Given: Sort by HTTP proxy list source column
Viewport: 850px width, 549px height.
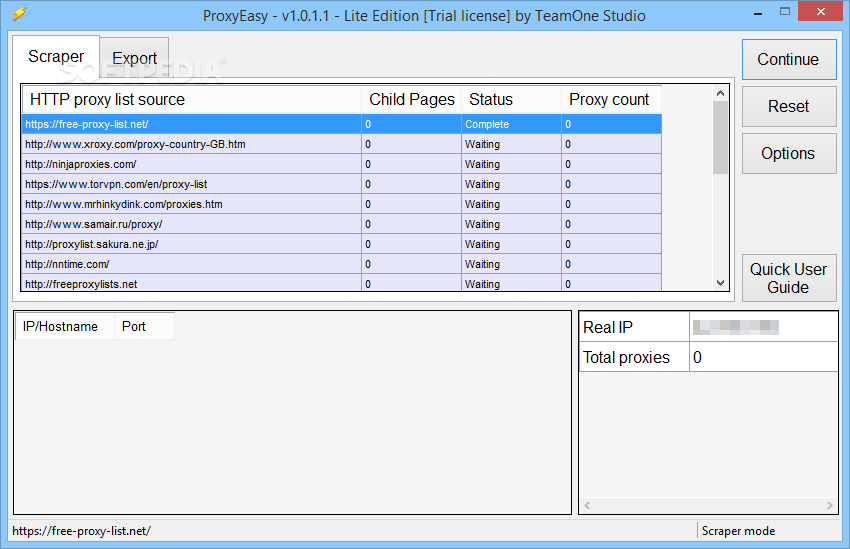Looking at the screenshot, I should (x=192, y=100).
